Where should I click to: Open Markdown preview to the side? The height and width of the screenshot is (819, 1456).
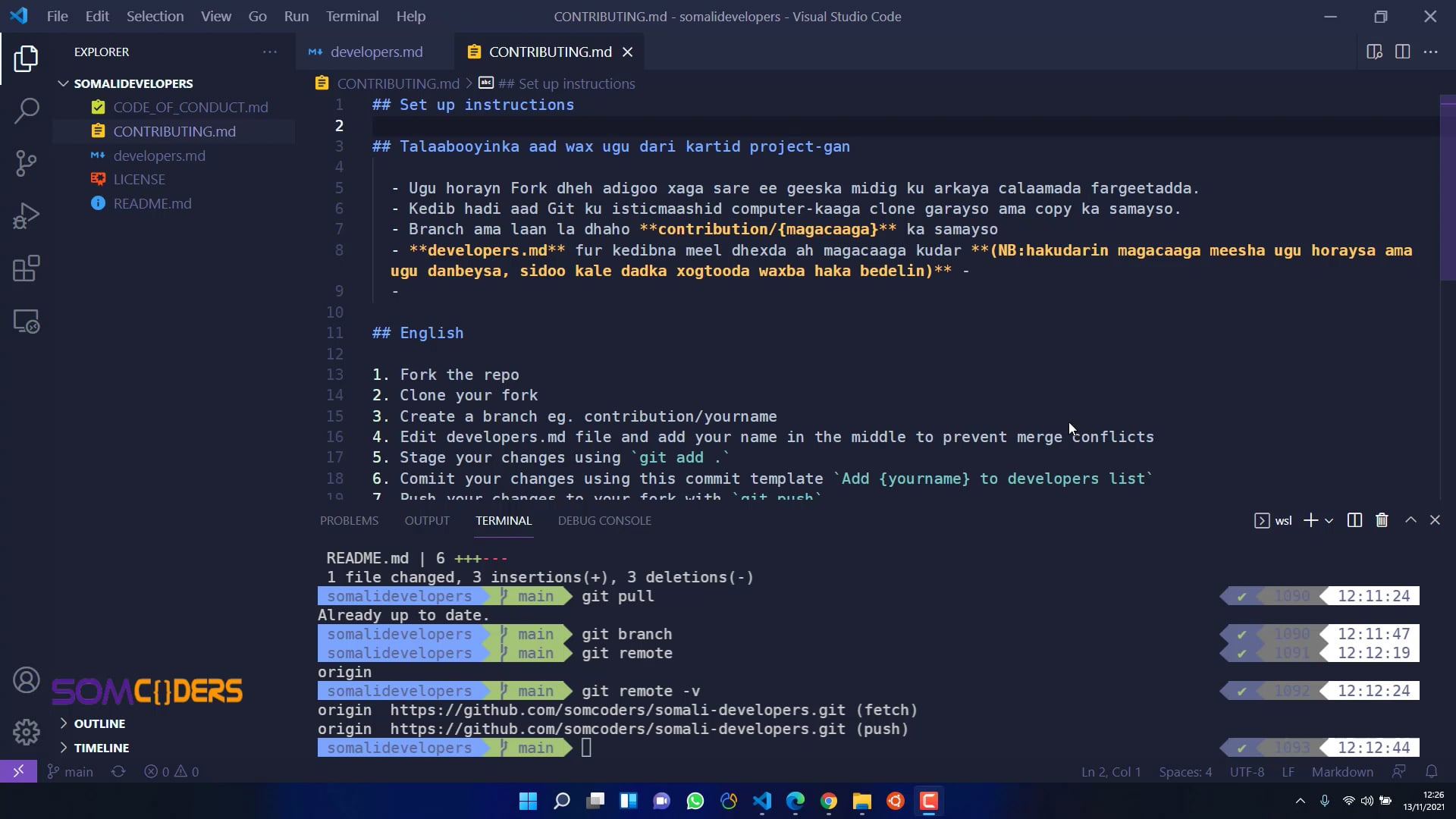pyautogui.click(x=1374, y=52)
